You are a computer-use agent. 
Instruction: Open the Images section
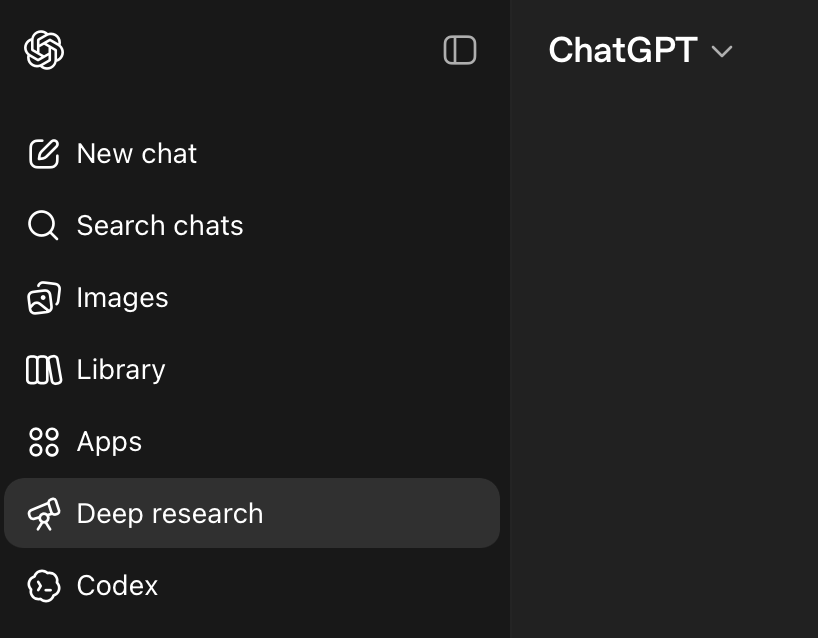(122, 297)
